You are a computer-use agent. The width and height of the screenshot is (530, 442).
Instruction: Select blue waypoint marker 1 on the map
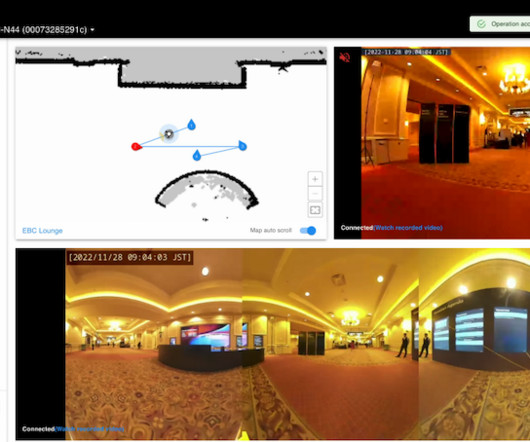[191, 125]
